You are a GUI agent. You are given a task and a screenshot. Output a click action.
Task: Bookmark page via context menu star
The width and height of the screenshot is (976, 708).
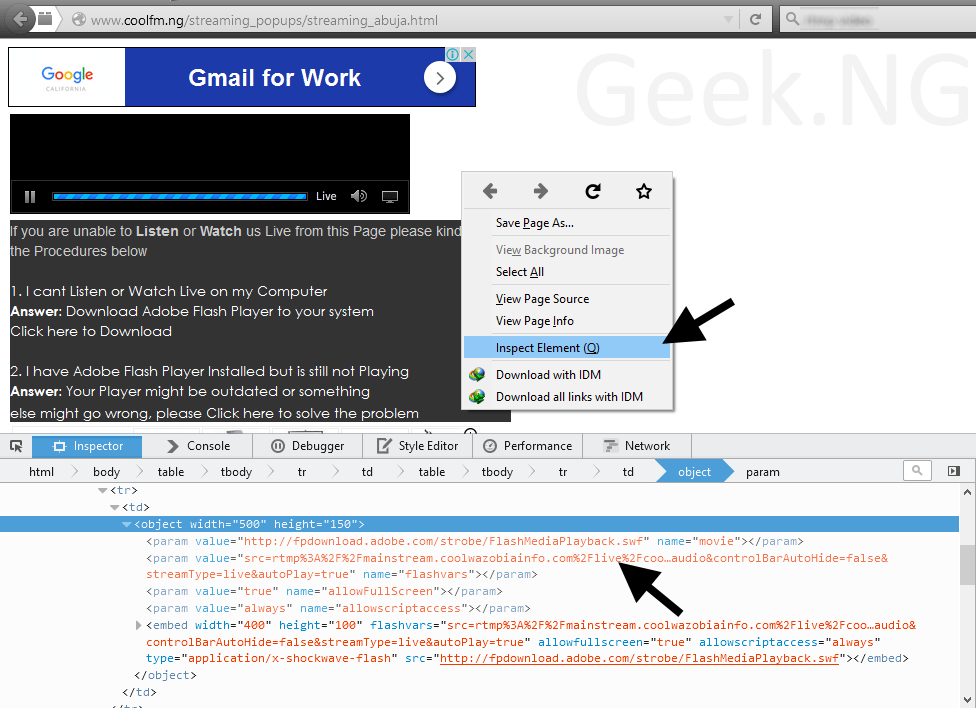click(644, 191)
